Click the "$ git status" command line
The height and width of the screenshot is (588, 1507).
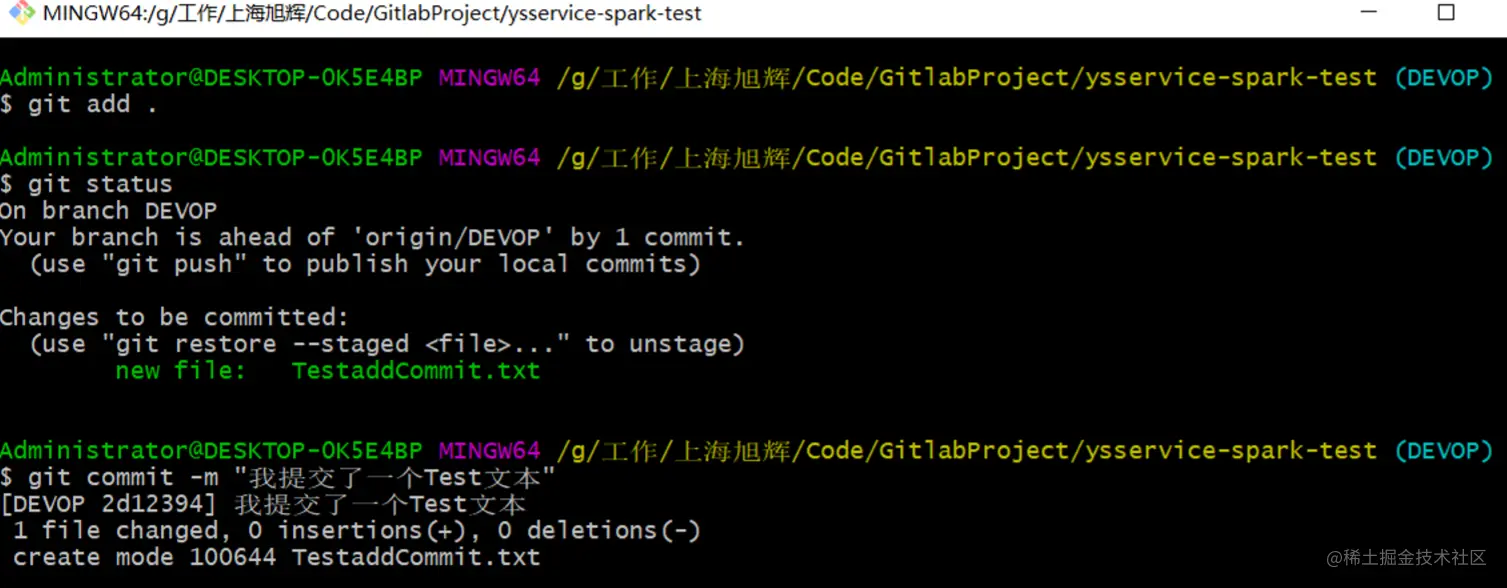pyautogui.click(x=86, y=184)
